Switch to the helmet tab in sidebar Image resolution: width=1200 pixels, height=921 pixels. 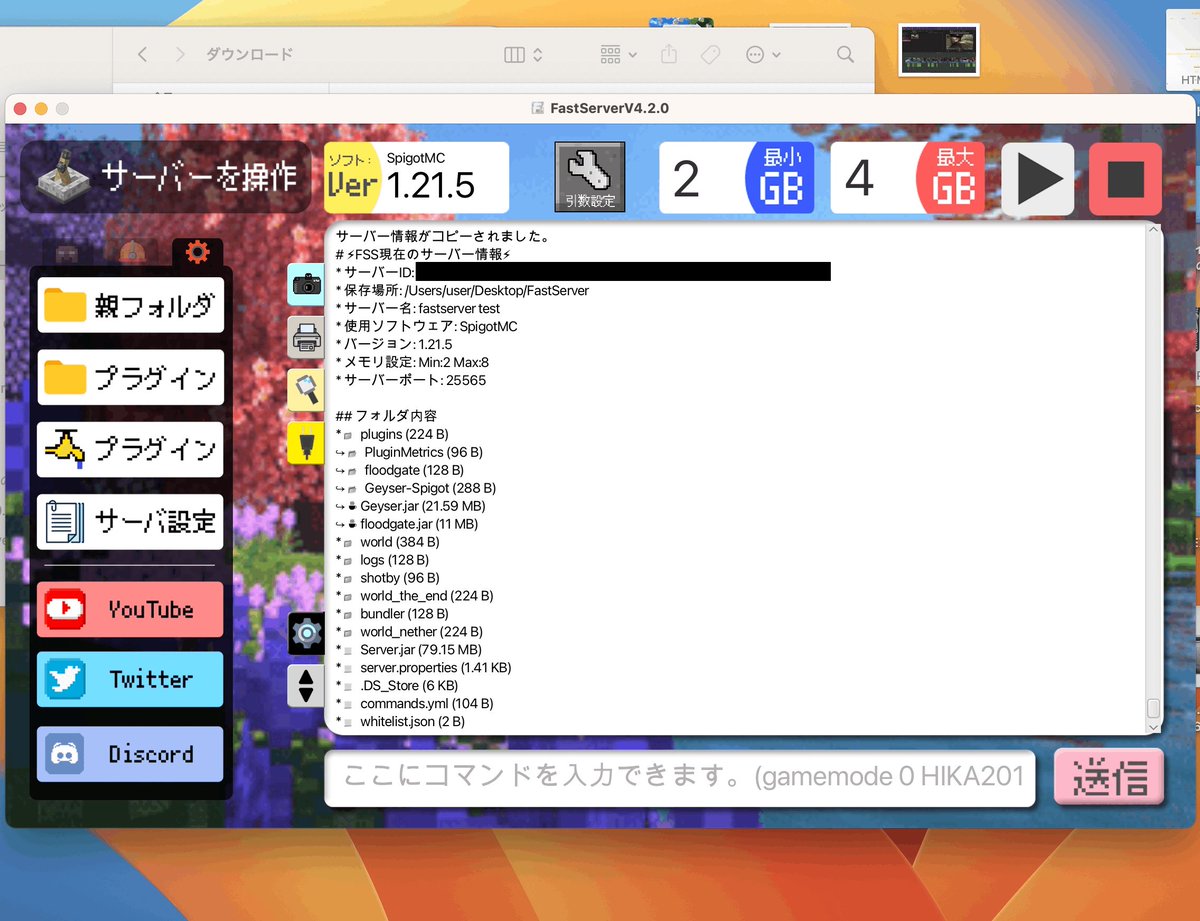click(x=131, y=253)
